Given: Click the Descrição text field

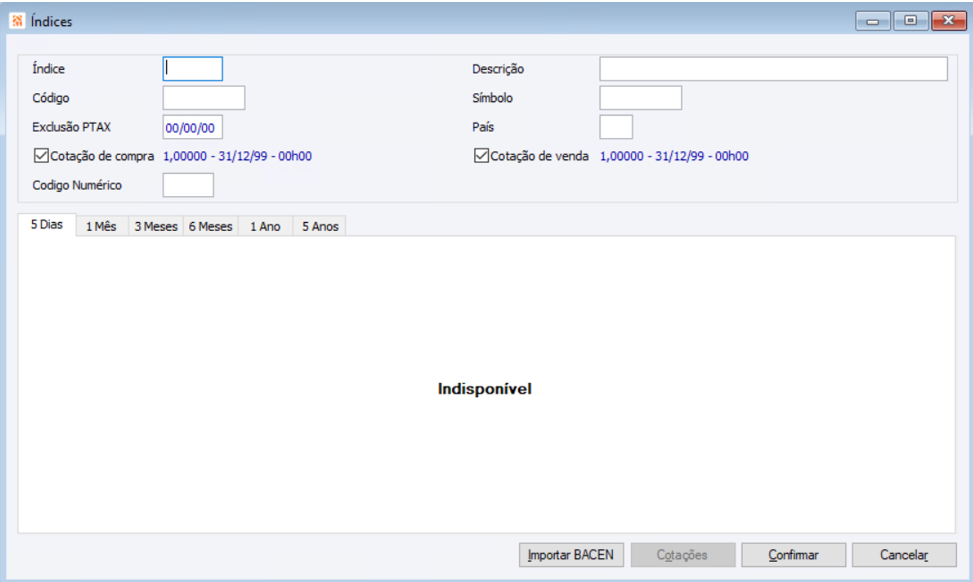Looking at the screenshot, I should coord(773,69).
